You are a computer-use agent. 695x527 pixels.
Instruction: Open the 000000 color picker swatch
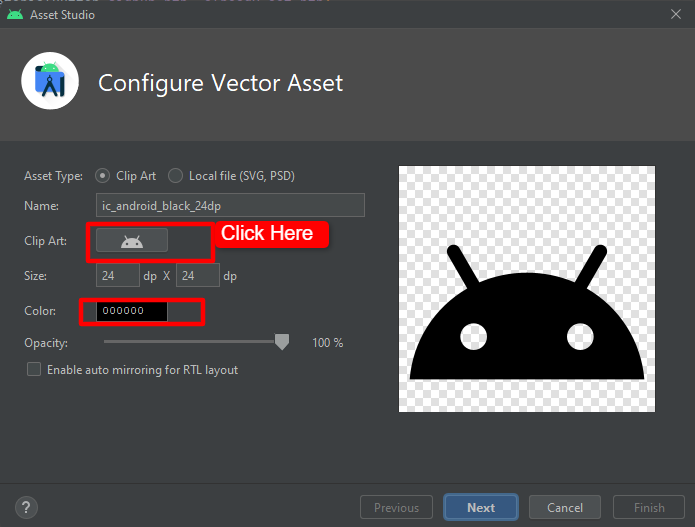(x=132, y=311)
